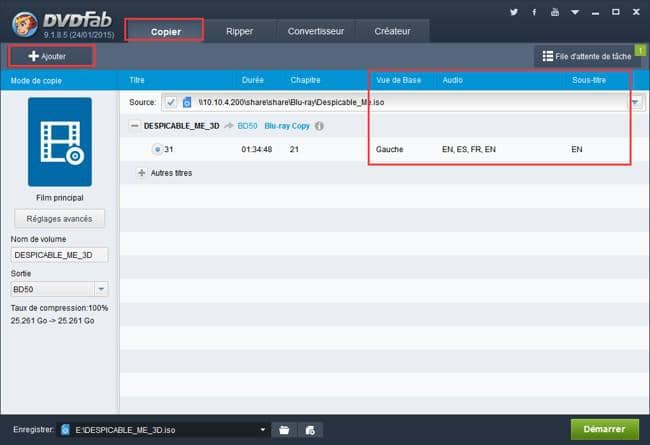Click the BD50 link

(247, 126)
